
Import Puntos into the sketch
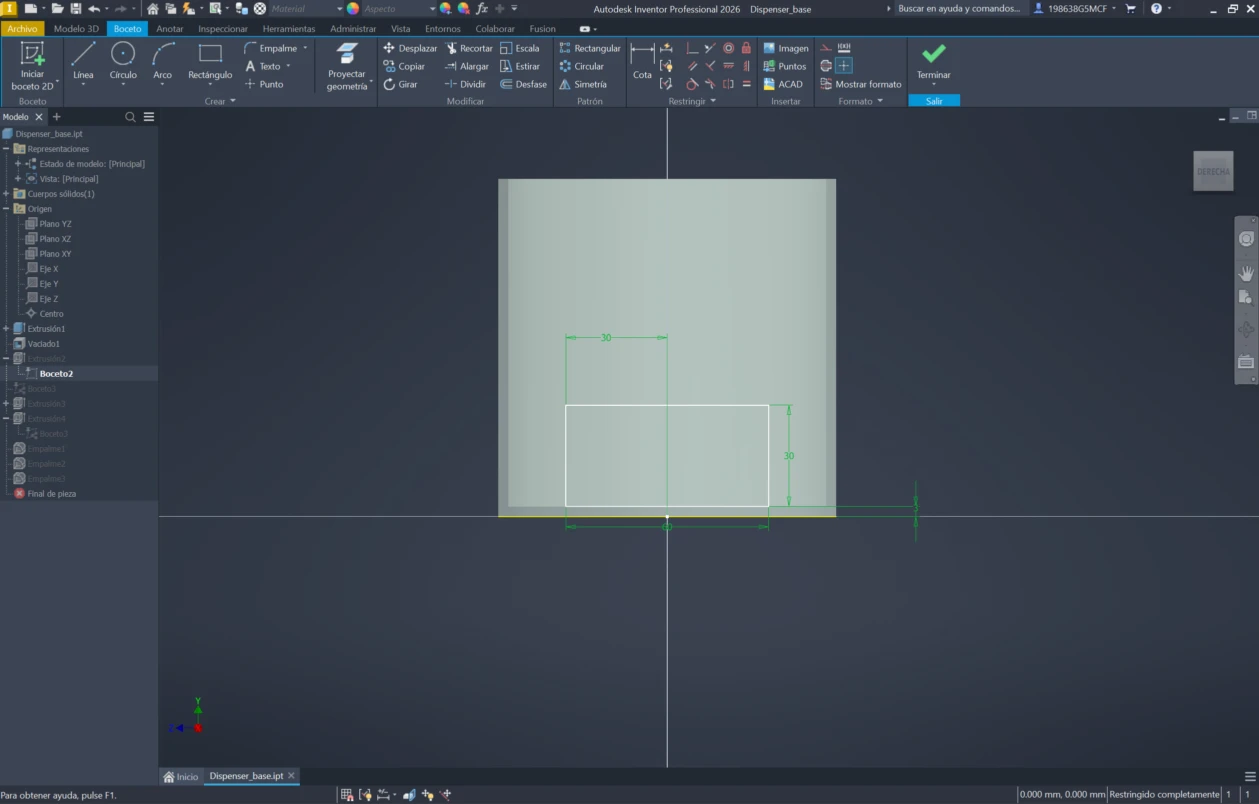(784, 66)
